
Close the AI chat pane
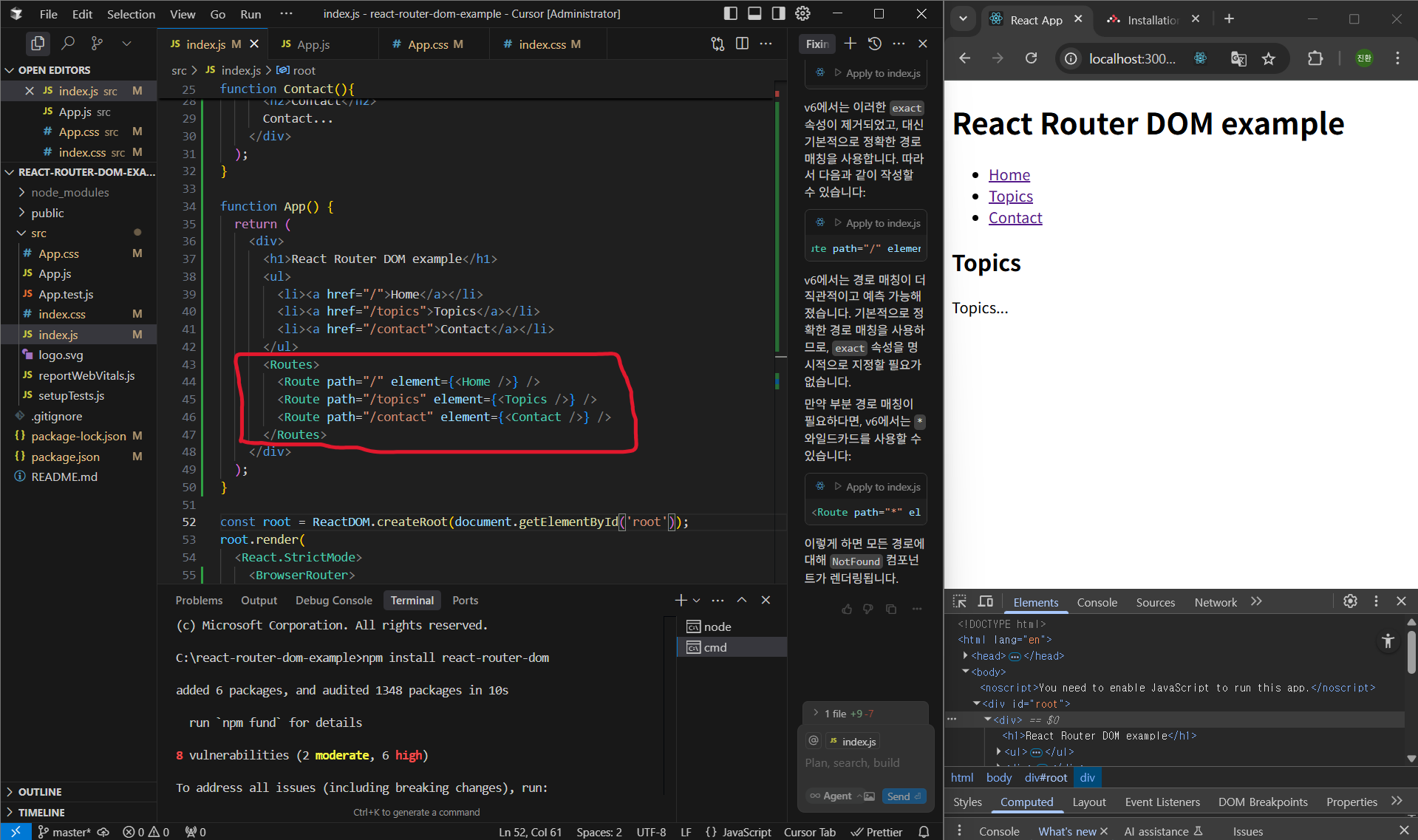(923, 44)
